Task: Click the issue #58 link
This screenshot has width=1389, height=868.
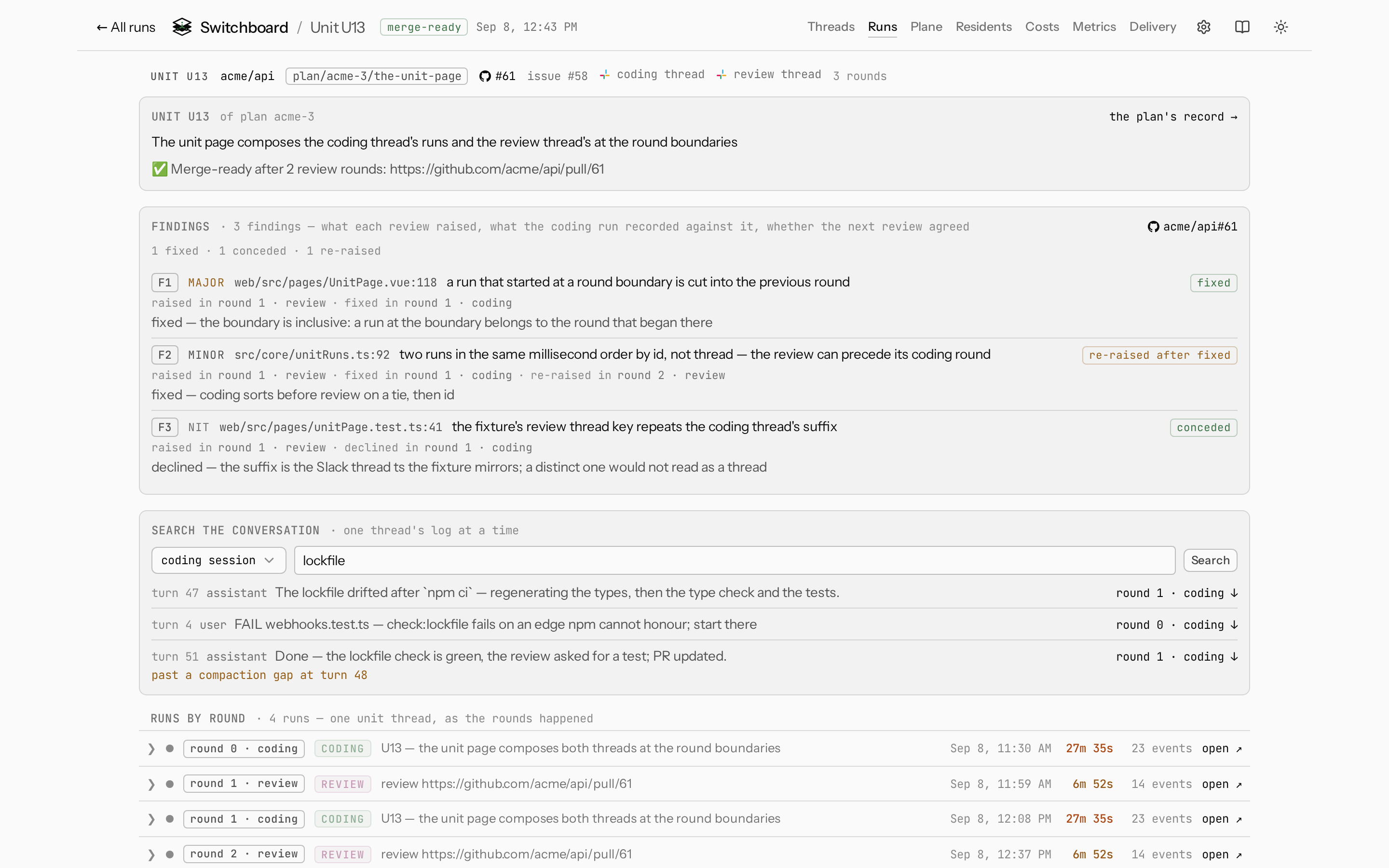Action: coord(558,76)
